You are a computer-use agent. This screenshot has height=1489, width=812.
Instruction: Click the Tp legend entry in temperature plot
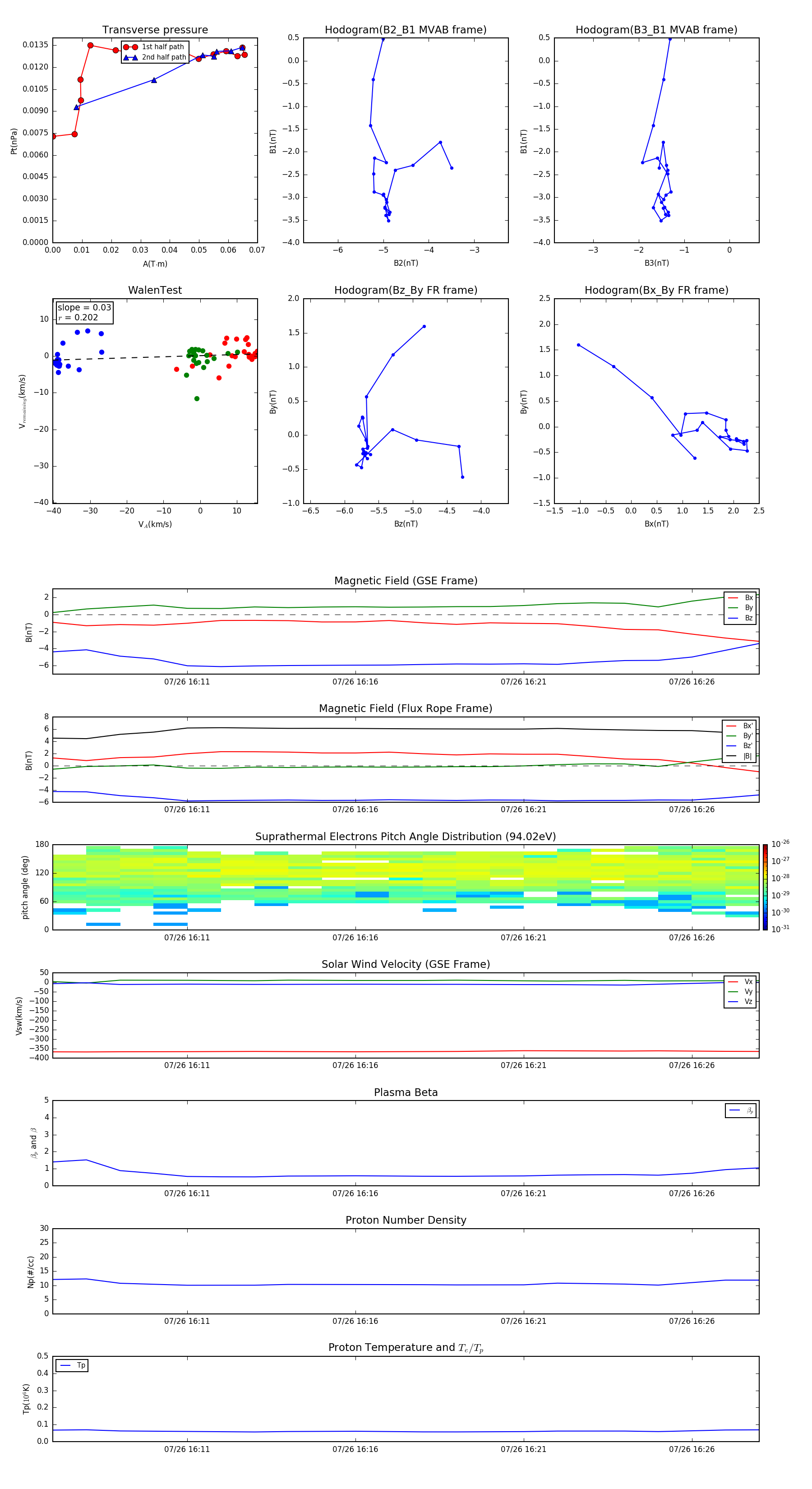click(72, 1365)
